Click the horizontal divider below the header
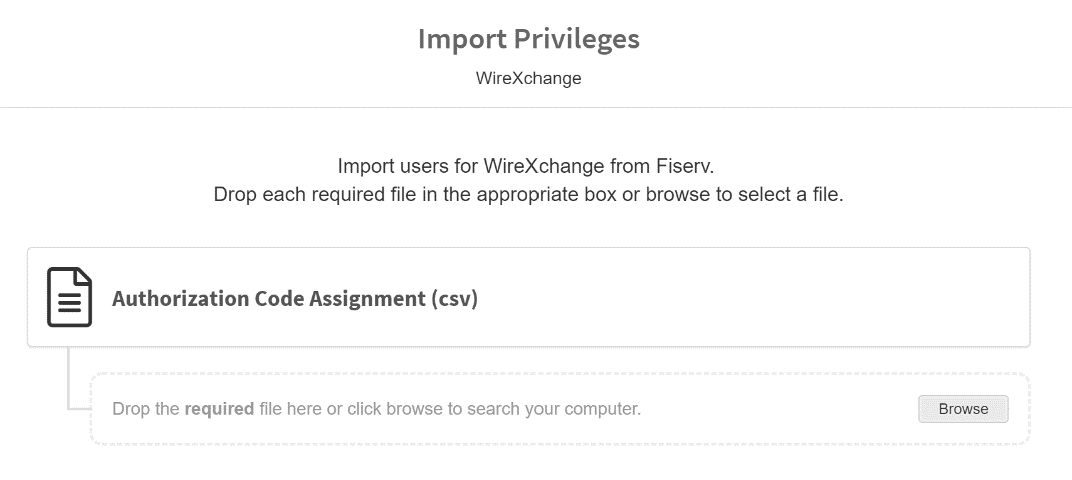Image resolution: width=1072 pixels, height=480 pixels. pos(536,107)
